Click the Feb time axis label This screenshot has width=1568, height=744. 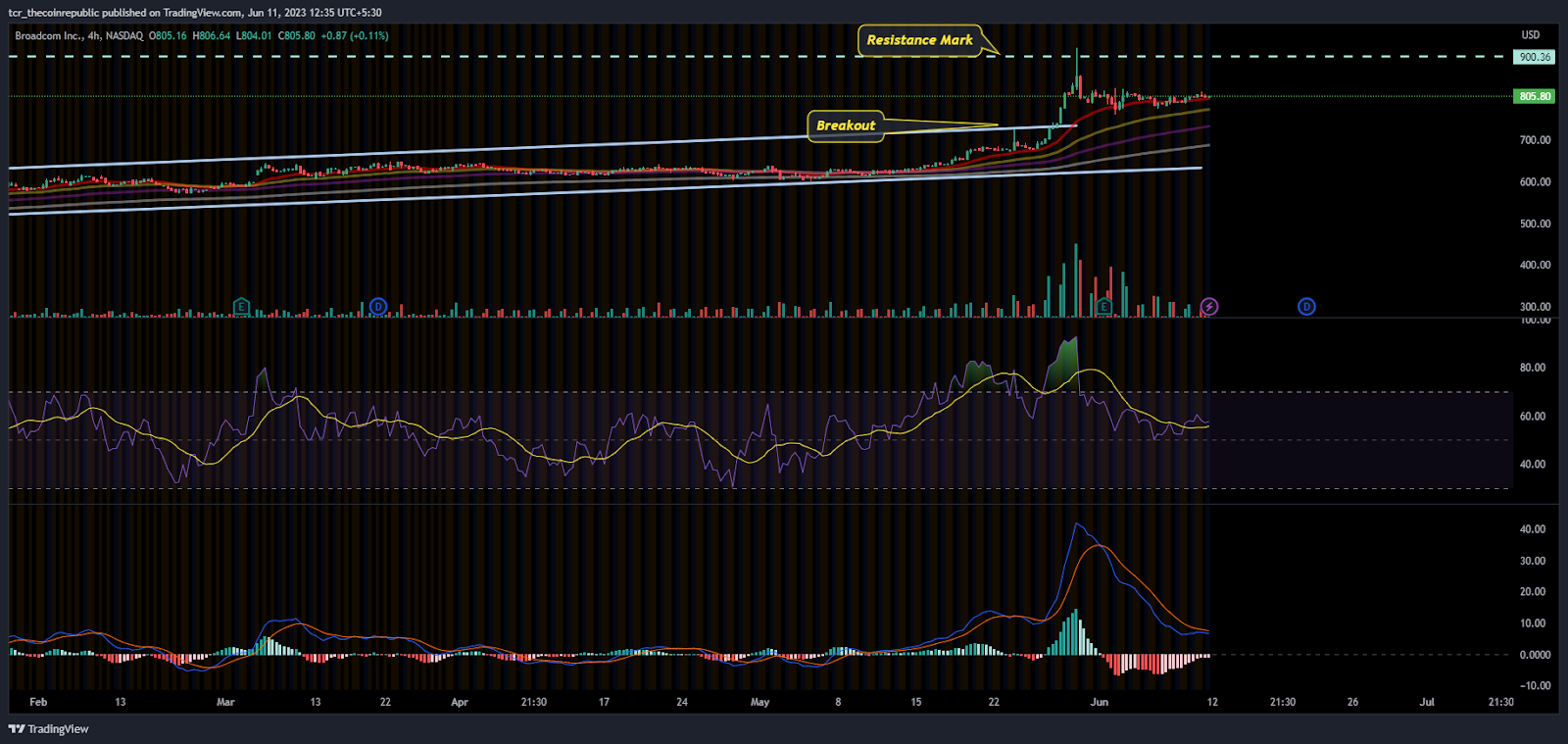pyautogui.click(x=38, y=702)
